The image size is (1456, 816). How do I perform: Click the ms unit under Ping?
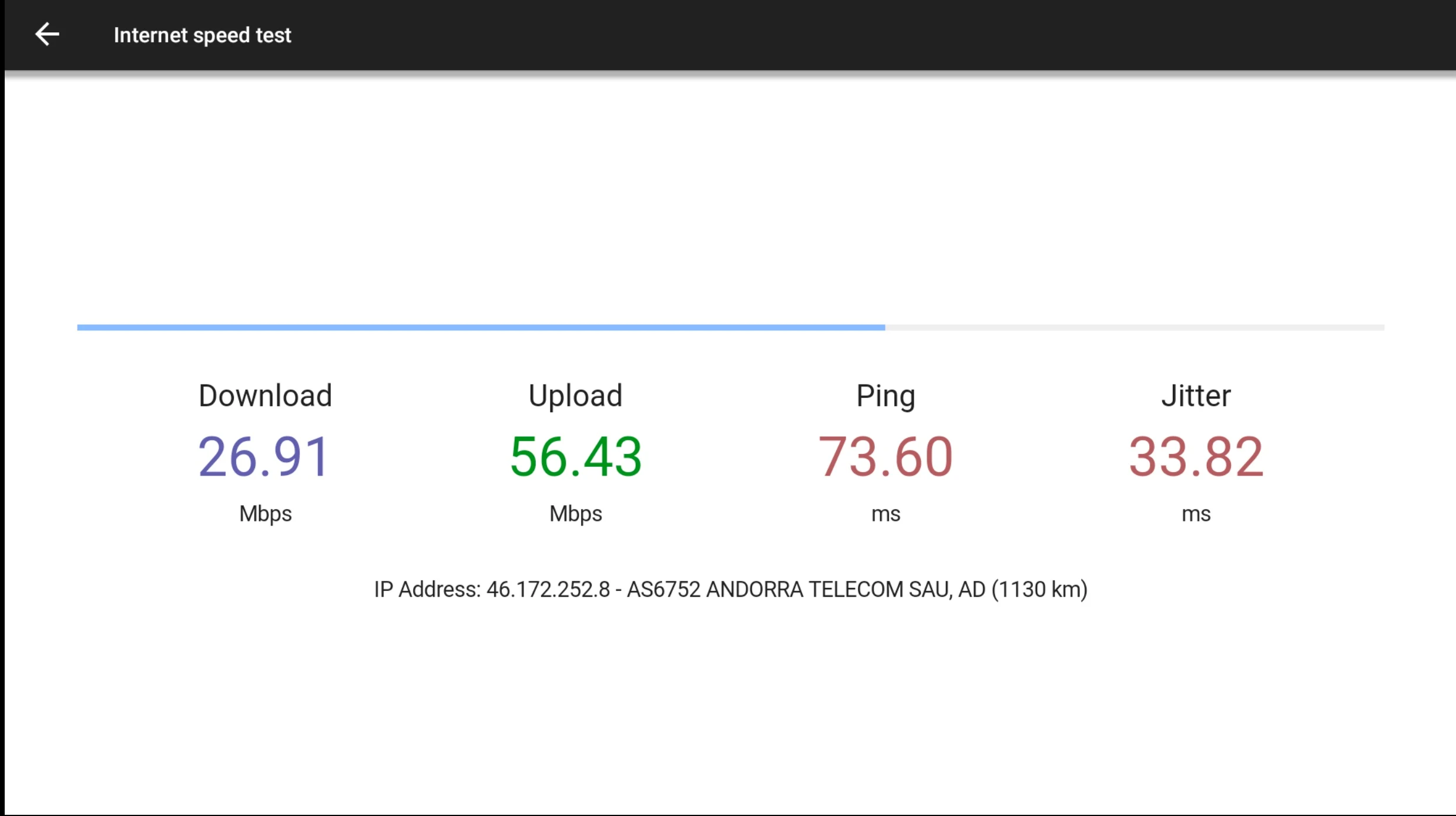tap(885, 515)
